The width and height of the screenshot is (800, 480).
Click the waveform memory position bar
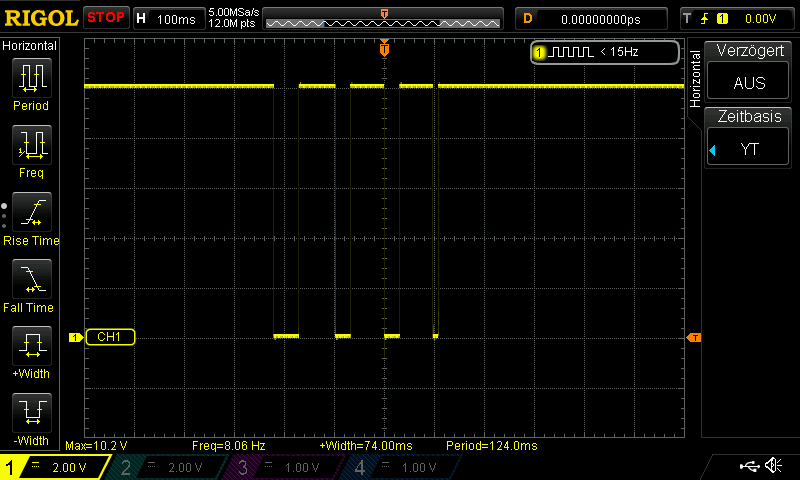[384, 19]
